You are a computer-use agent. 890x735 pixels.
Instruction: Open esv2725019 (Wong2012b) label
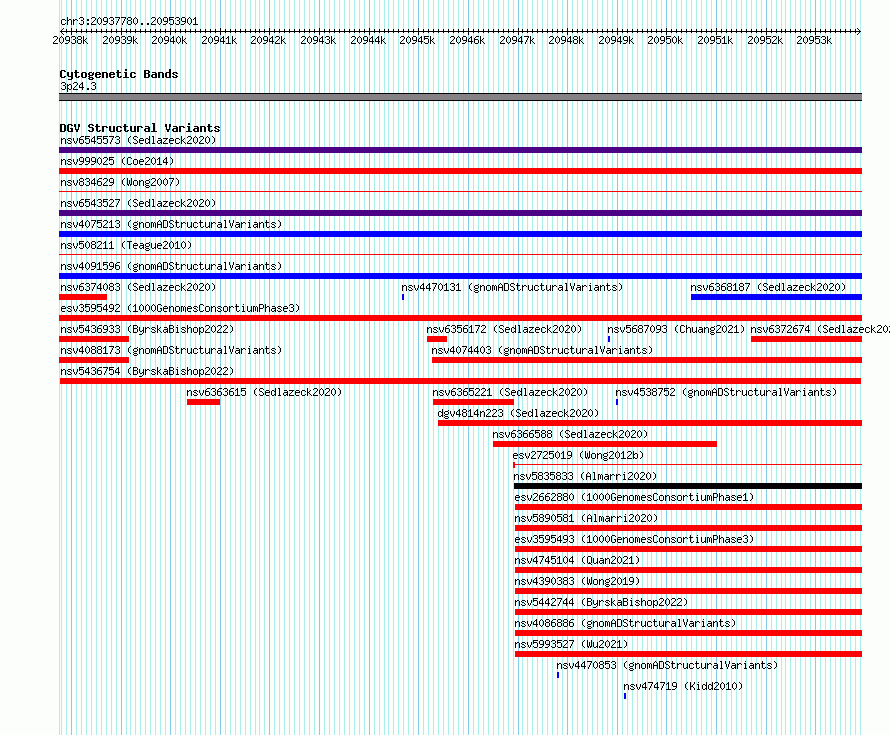pos(578,455)
